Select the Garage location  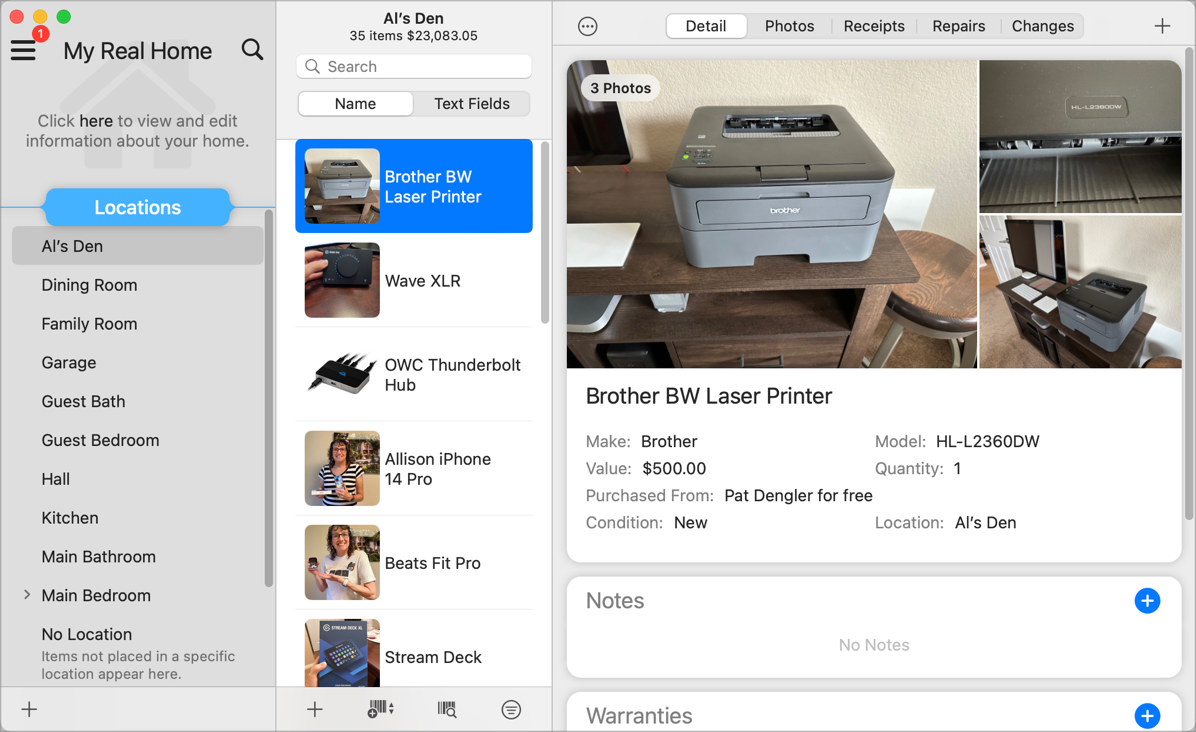click(x=69, y=363)
